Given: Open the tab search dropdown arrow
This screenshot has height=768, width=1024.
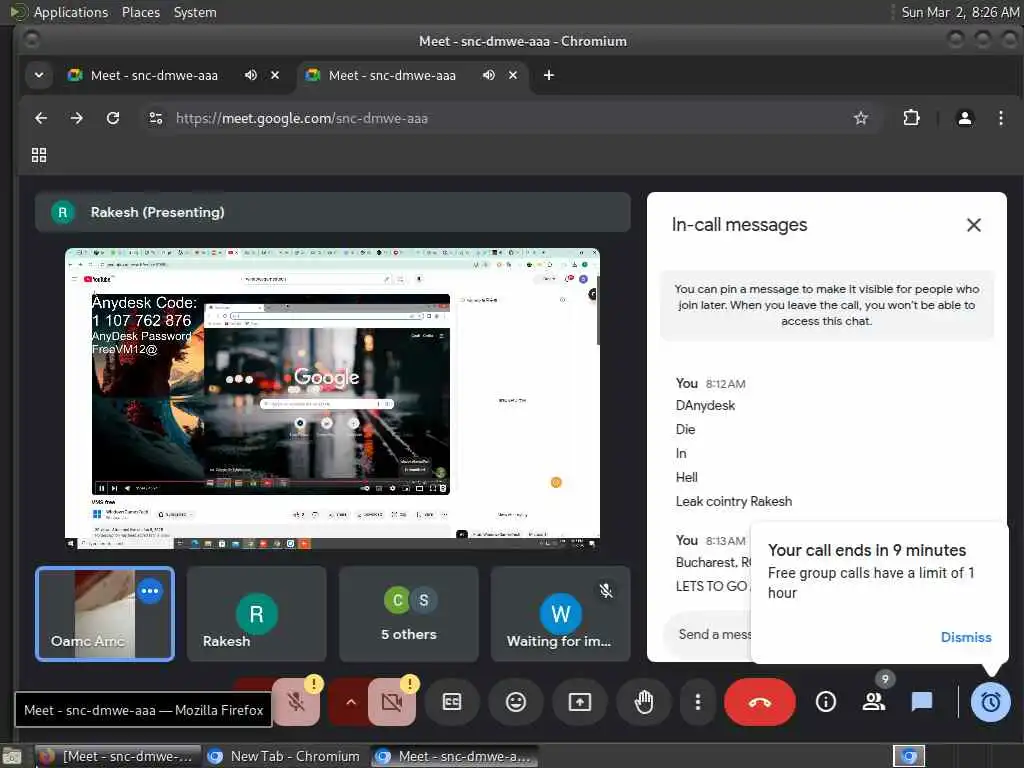Looking at the screenshot, I should pyautogui.click(x=39, y=75).
